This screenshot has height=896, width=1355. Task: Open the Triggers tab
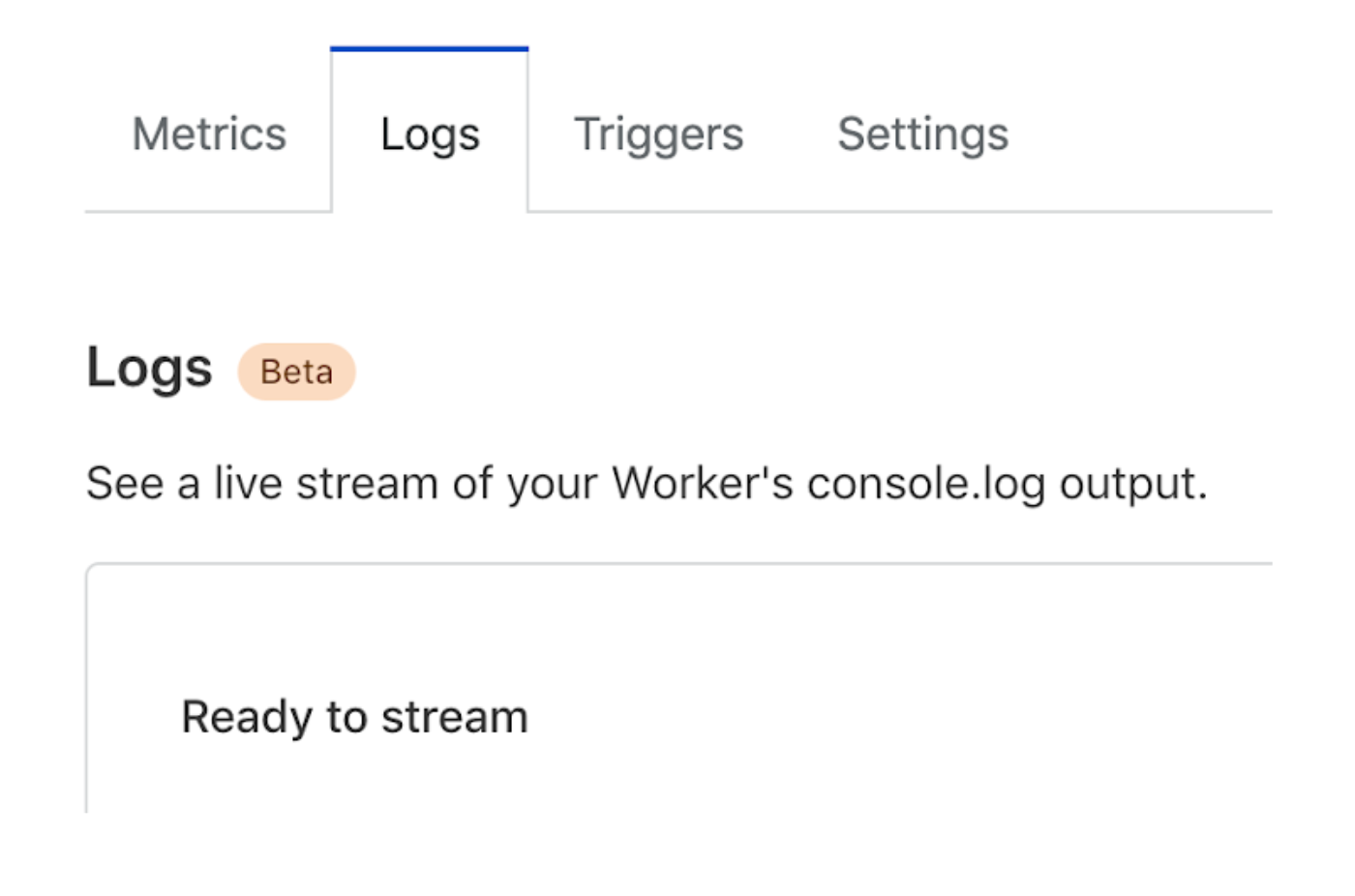(658, 134)
